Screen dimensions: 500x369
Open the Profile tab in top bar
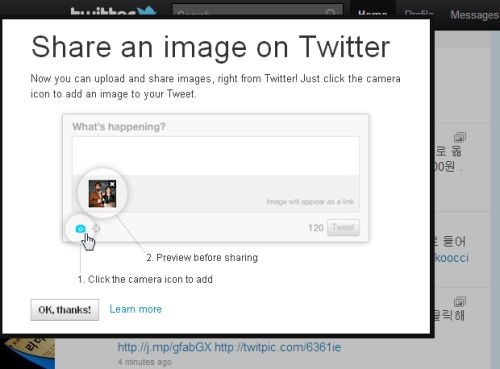click(x=419, y=14)
